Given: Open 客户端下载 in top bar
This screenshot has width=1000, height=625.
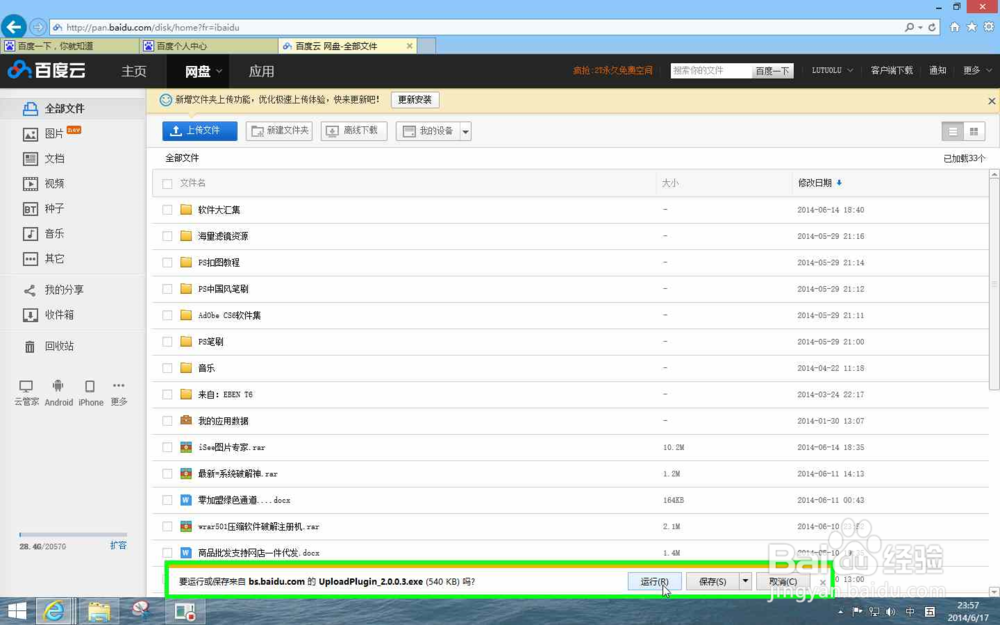Looking at the screenshot, I should (x=892, y=70).
